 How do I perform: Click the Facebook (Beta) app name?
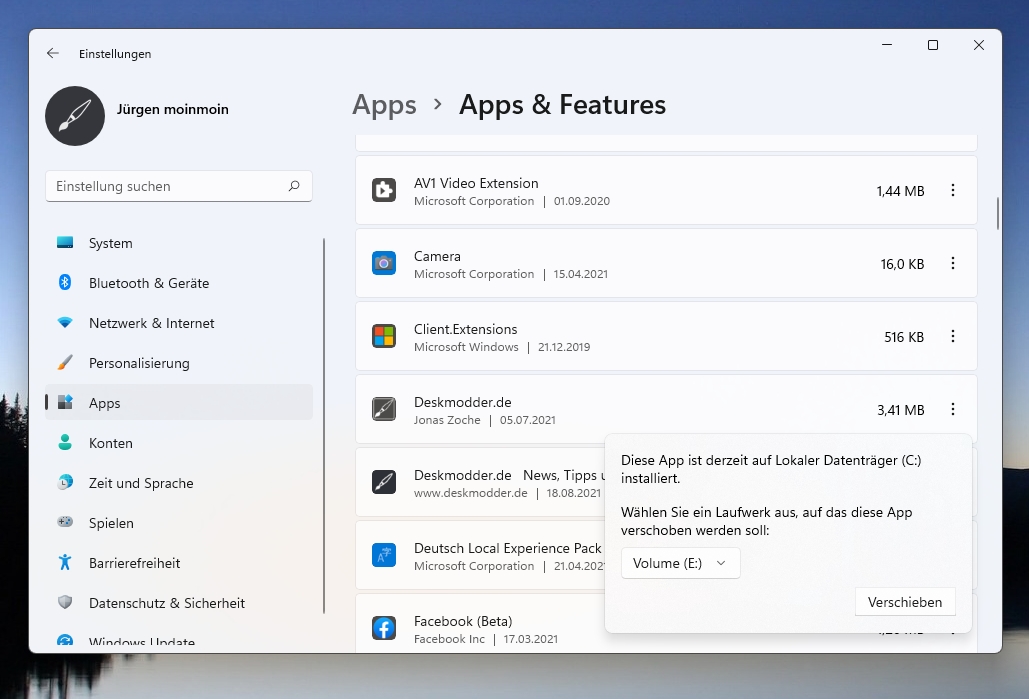(463, 621)
